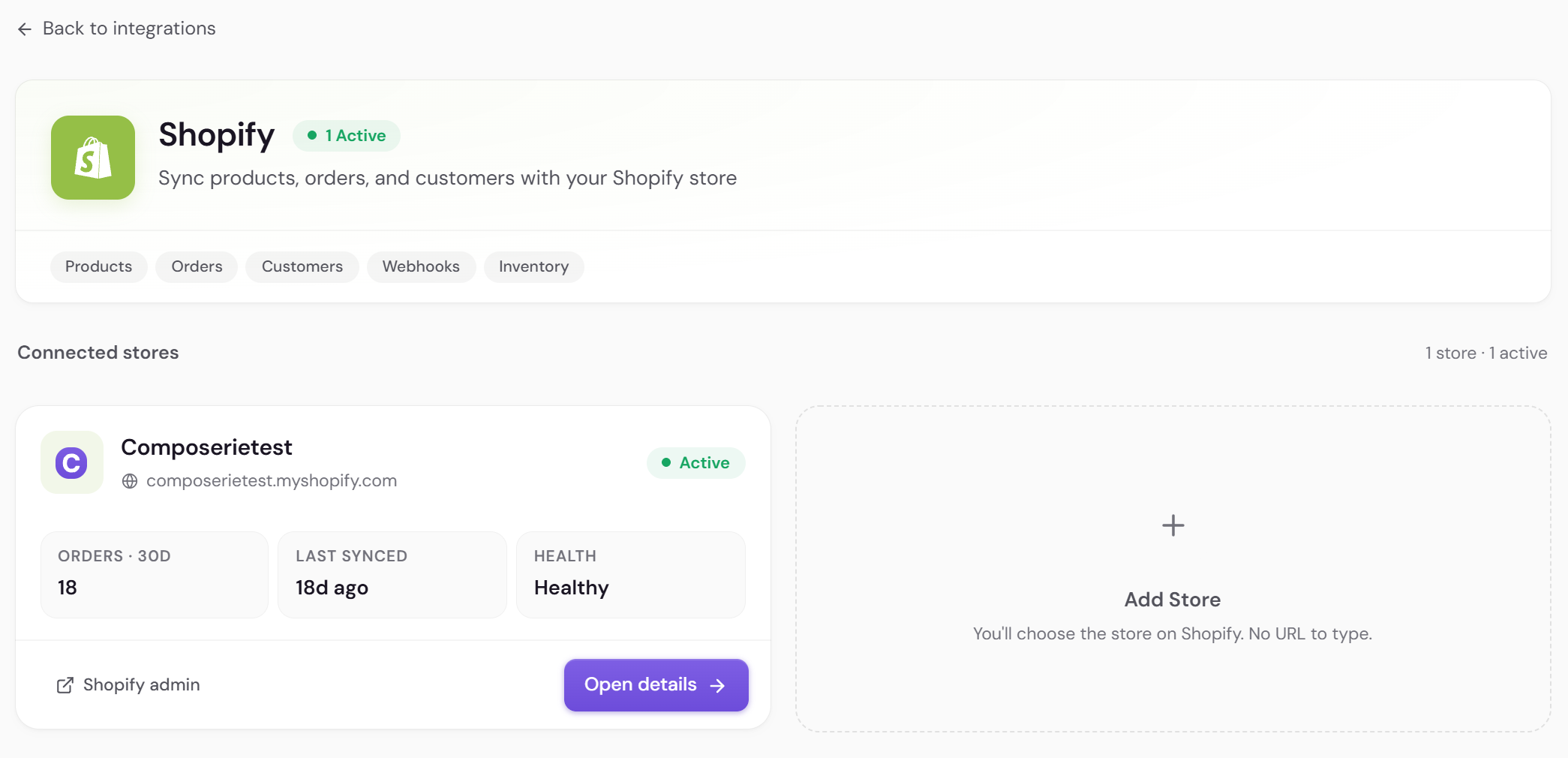Click the No URL to type hint text
This screenshot has width=1568, height=758.
[1173, 633]
